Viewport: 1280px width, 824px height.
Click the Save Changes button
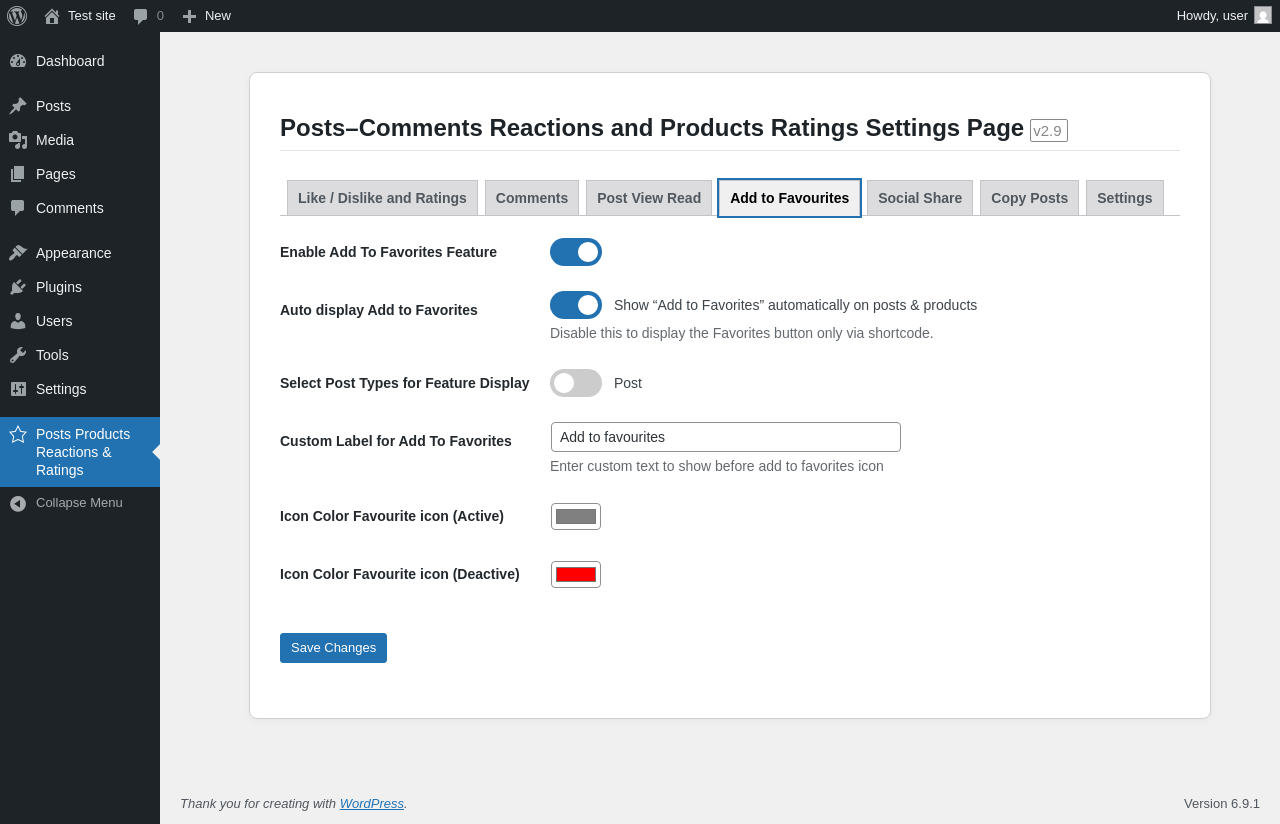tap(333, 648)
